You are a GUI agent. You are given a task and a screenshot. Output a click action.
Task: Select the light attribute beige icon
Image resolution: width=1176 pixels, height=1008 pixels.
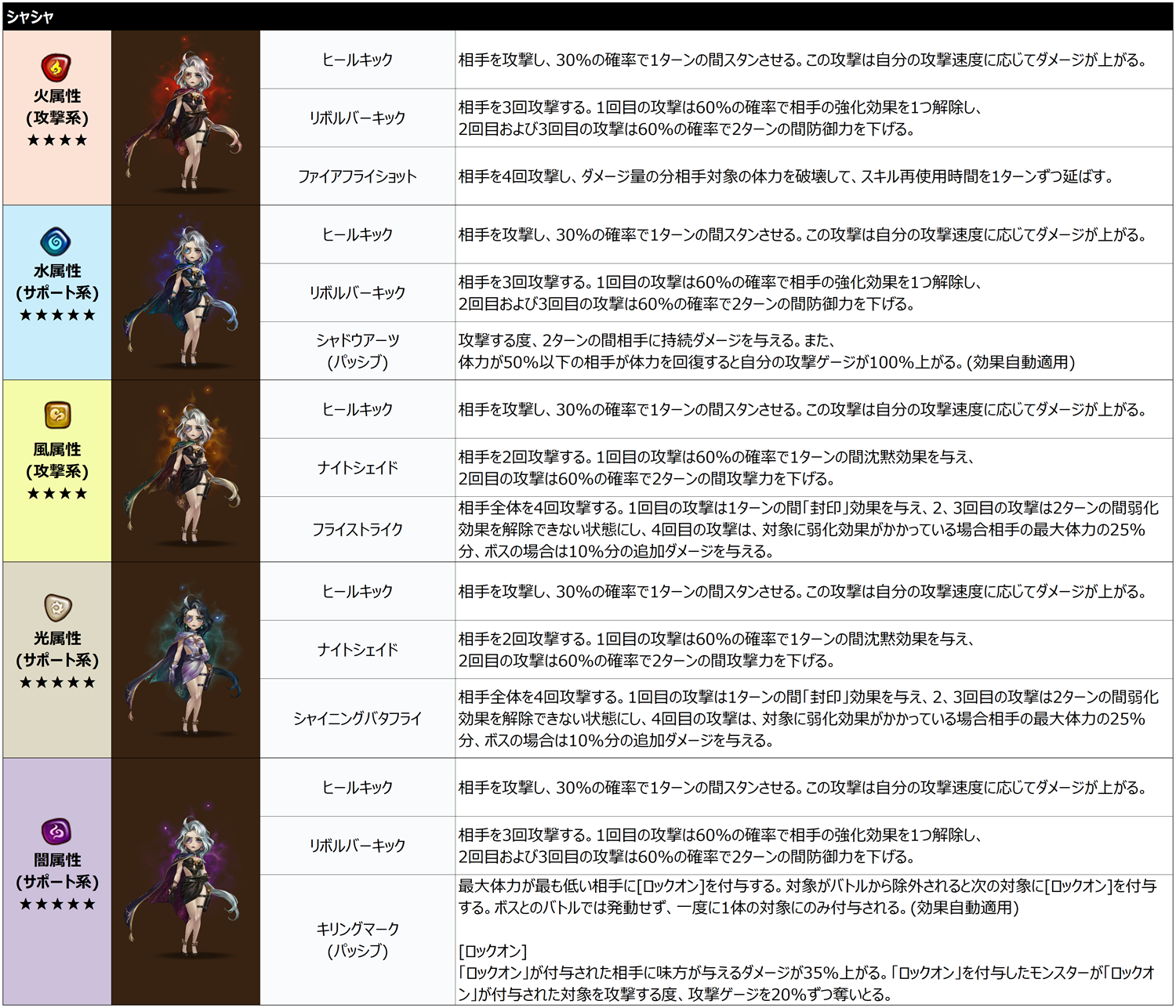click(x=57, y=606)
